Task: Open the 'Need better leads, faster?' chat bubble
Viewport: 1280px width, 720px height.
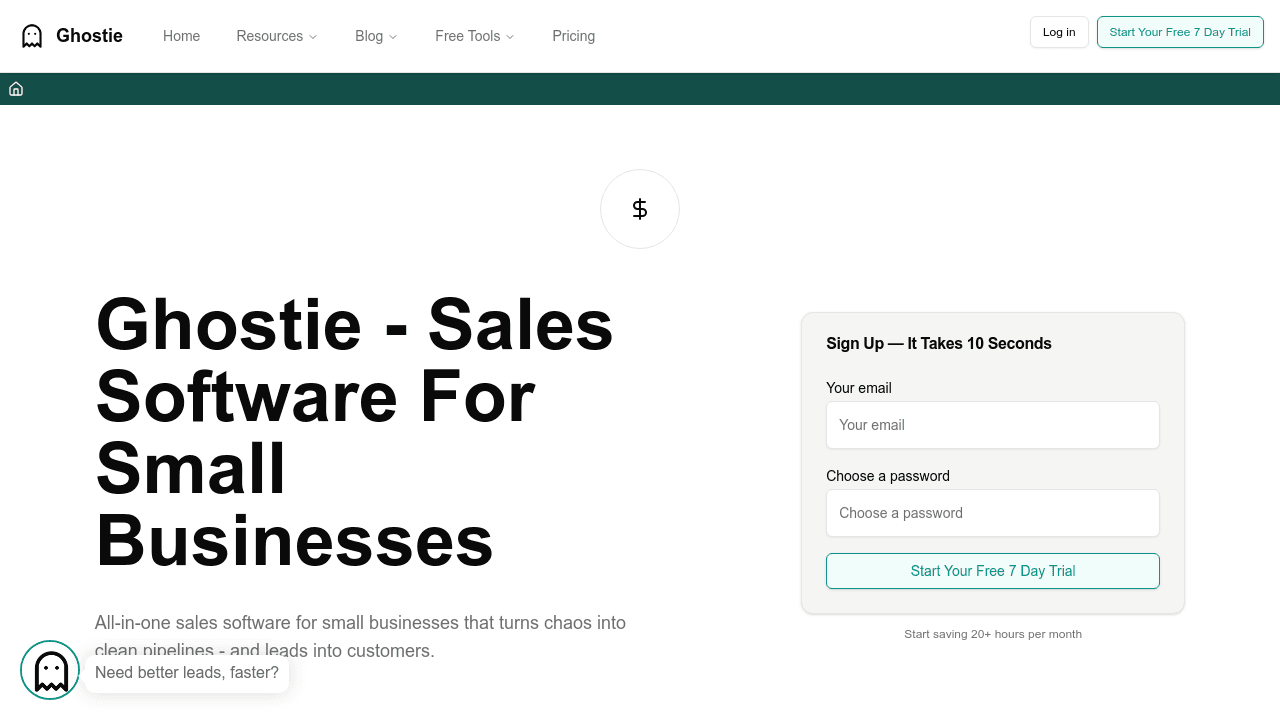Action: coord(187,673)
